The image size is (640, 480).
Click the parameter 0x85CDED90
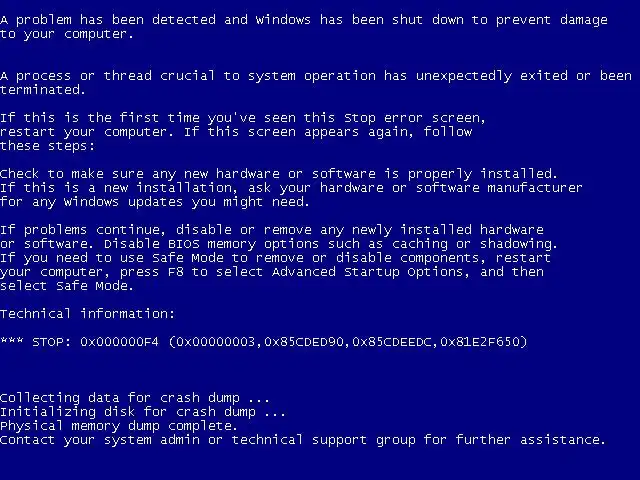304,342
